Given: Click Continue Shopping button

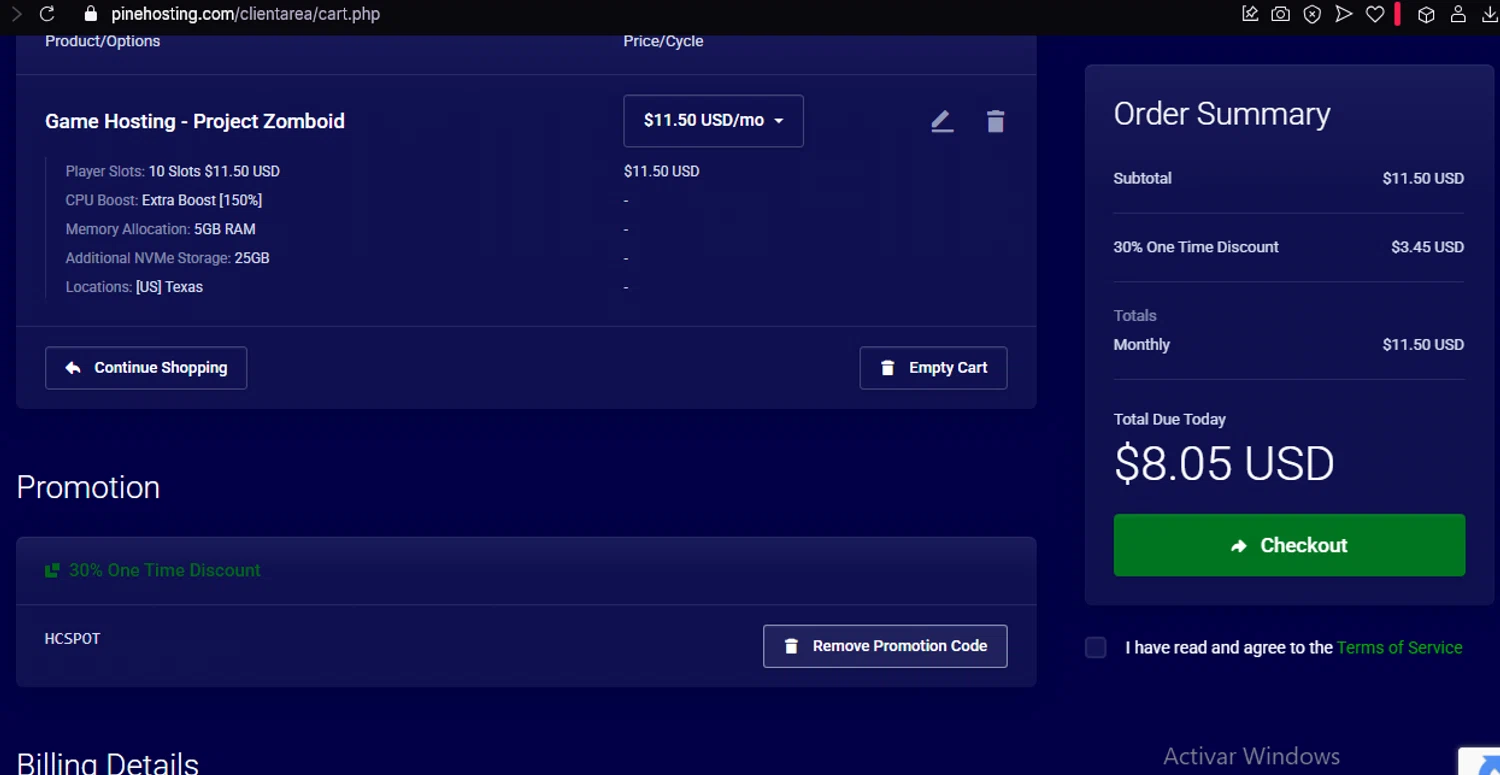Looking at the screenshot, I should coord(146,368).
